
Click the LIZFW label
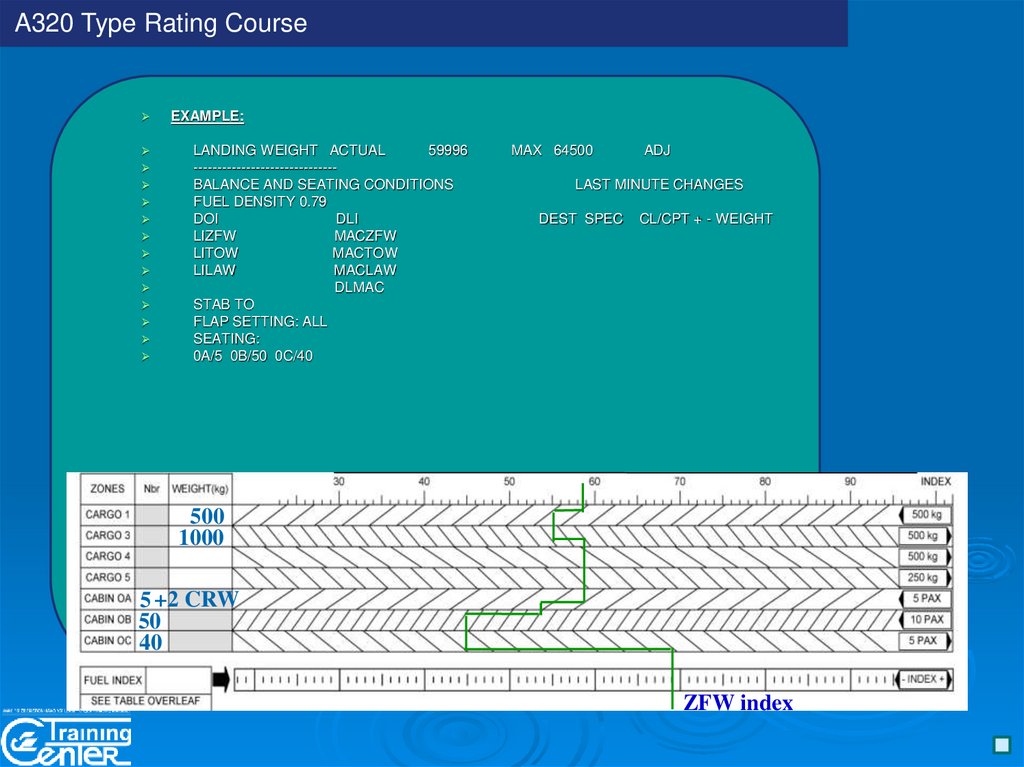[x=214, y=236]
